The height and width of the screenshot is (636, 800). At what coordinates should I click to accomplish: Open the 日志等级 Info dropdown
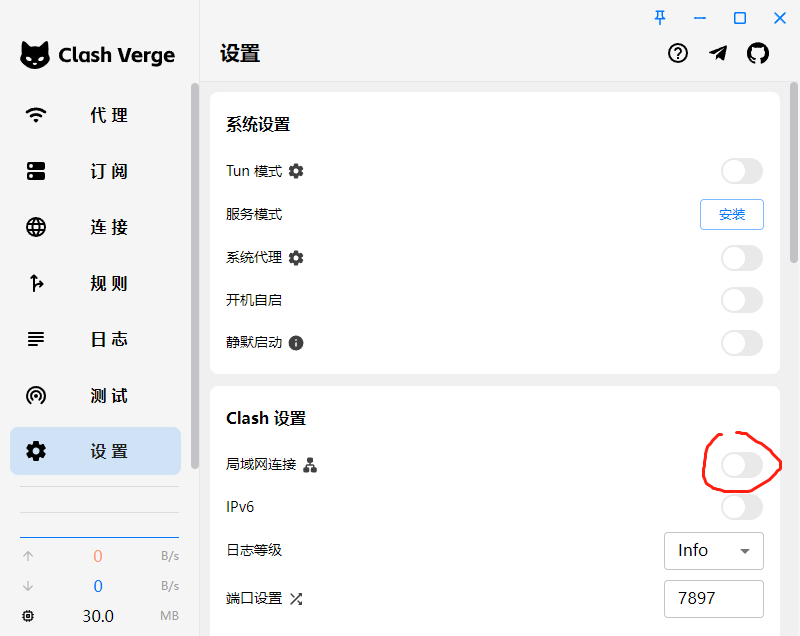click(714, 550)
